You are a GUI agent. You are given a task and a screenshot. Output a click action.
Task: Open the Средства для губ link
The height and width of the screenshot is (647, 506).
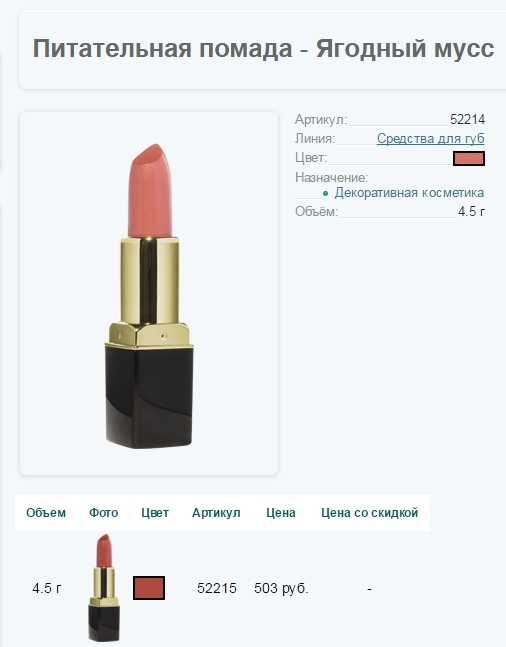[x=430, y=139]
